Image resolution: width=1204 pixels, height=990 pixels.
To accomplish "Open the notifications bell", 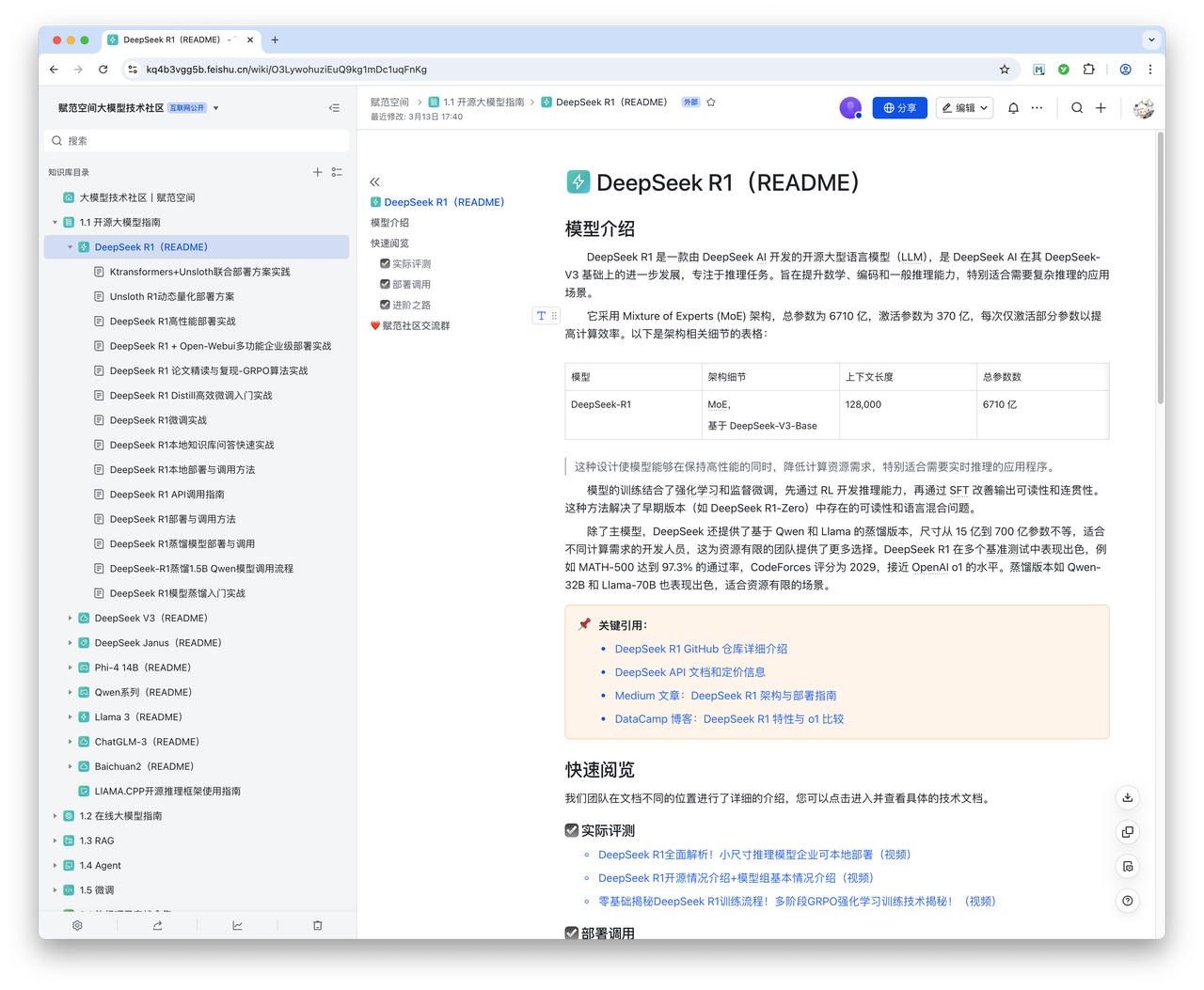I will 1013,108.
